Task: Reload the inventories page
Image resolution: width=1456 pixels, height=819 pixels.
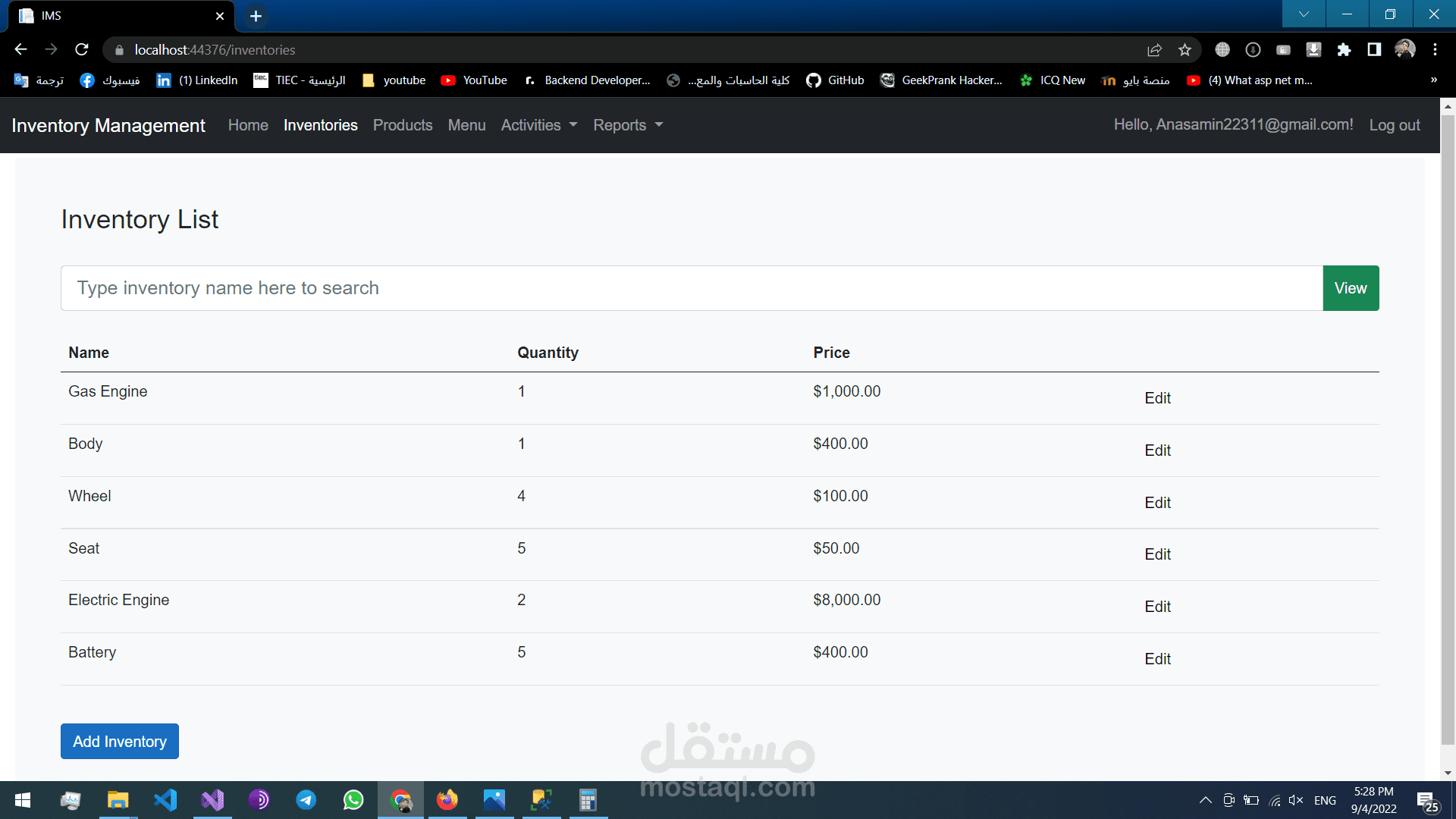Action: click(x=82, y=49)
